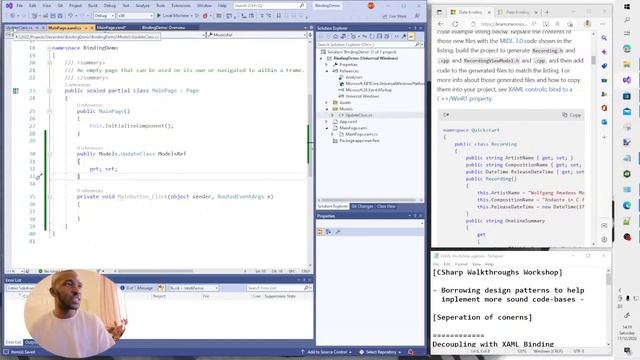Click the Search Error List field
640x360 pixels.
[x=278, y=288]
